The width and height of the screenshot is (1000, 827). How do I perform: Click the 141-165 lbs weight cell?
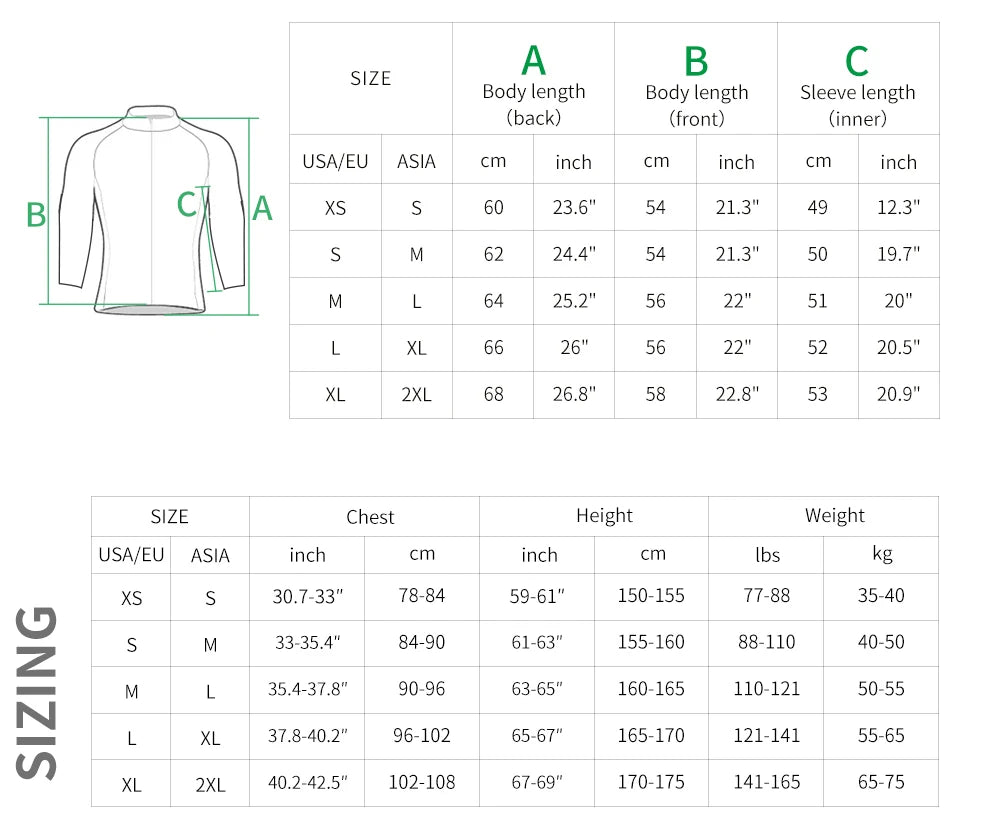tap(767, 782)
